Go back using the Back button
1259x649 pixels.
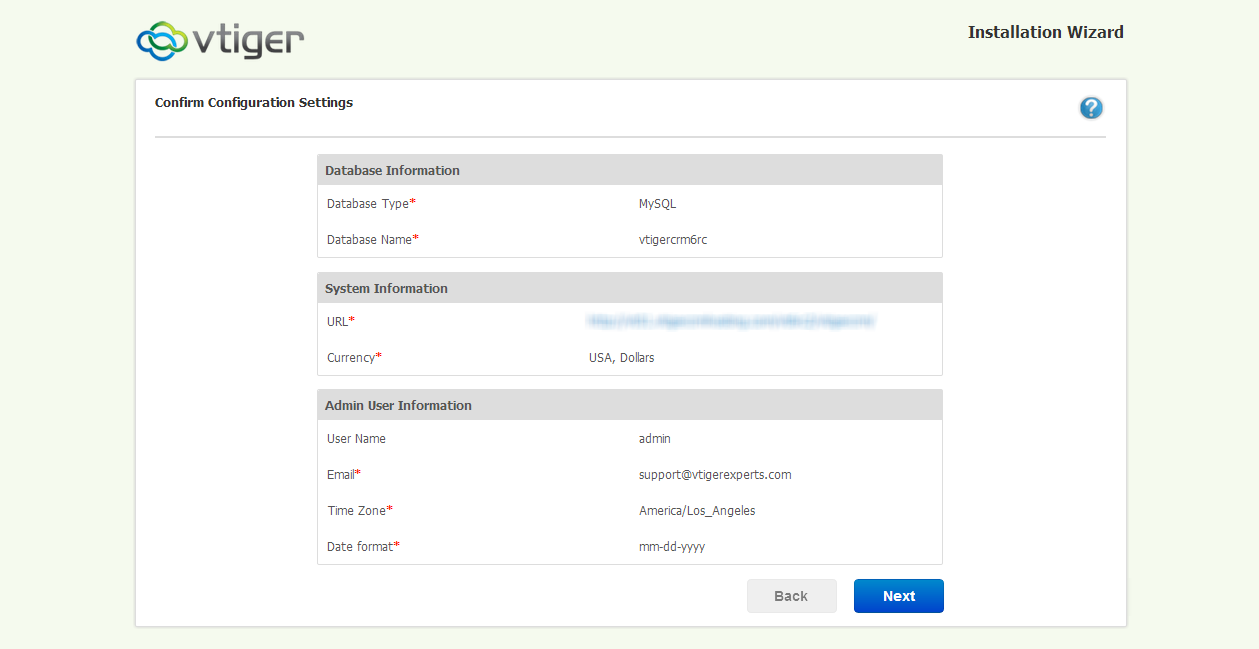pos(791,596)
